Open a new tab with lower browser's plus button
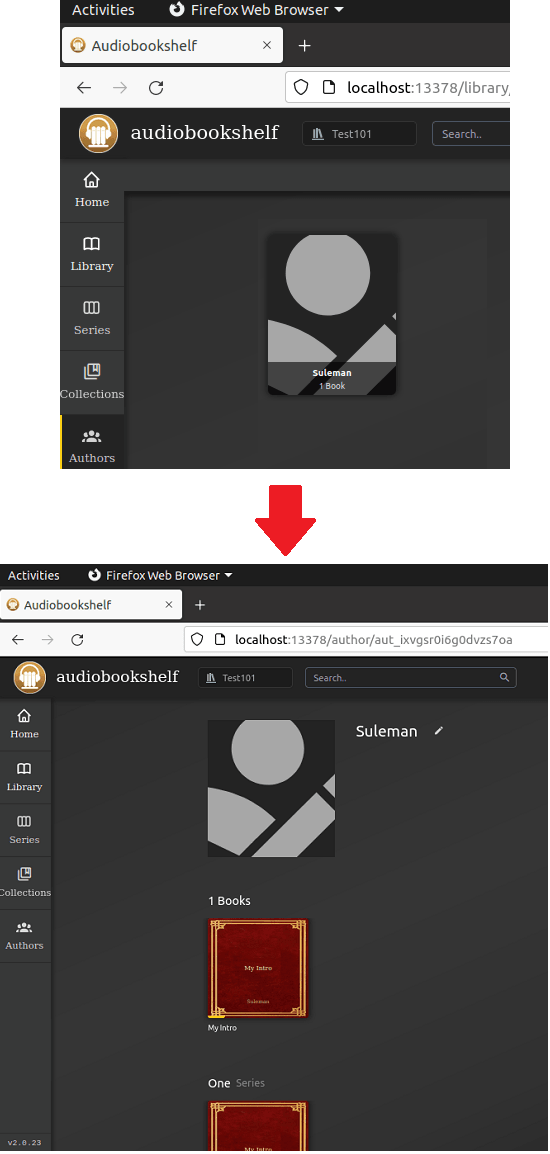The width and height of the screenshot is (550, 1154). coord(200,605)
